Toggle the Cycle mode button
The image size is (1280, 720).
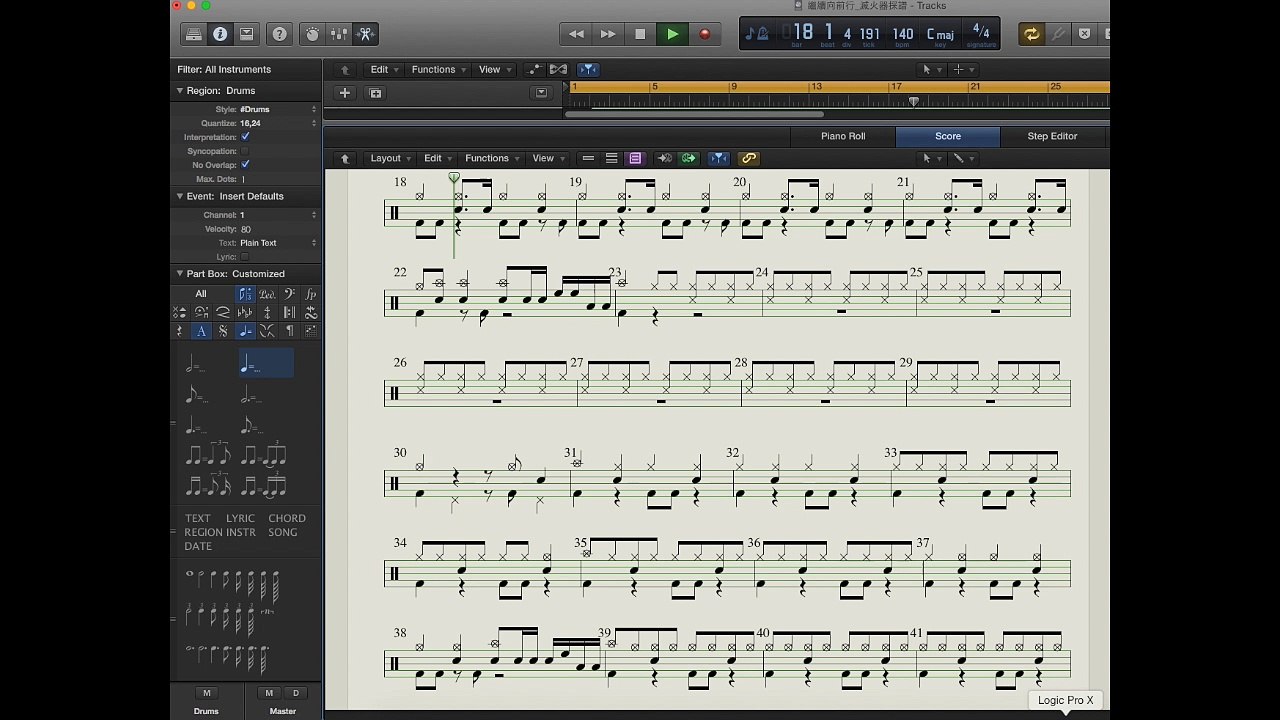(1031, 34)
